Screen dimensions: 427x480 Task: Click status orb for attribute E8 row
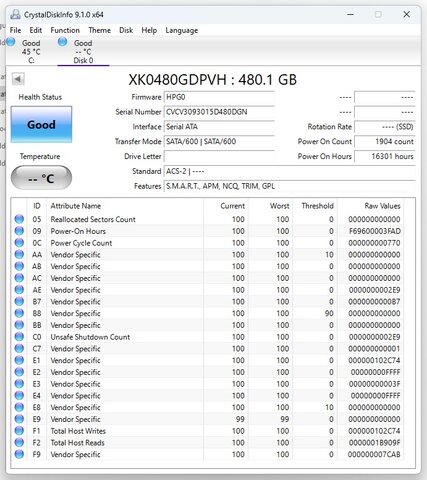(x=19, y=407)
